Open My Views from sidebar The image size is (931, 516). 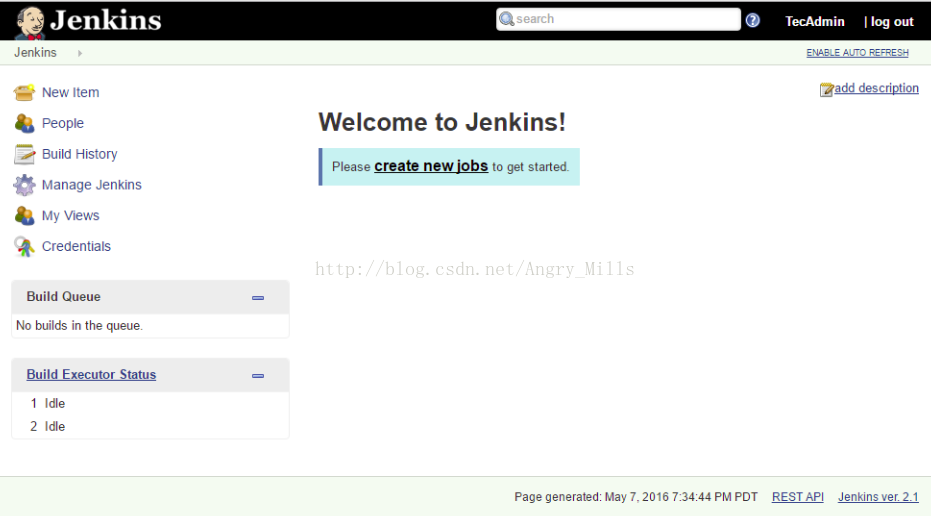[71, 216]
